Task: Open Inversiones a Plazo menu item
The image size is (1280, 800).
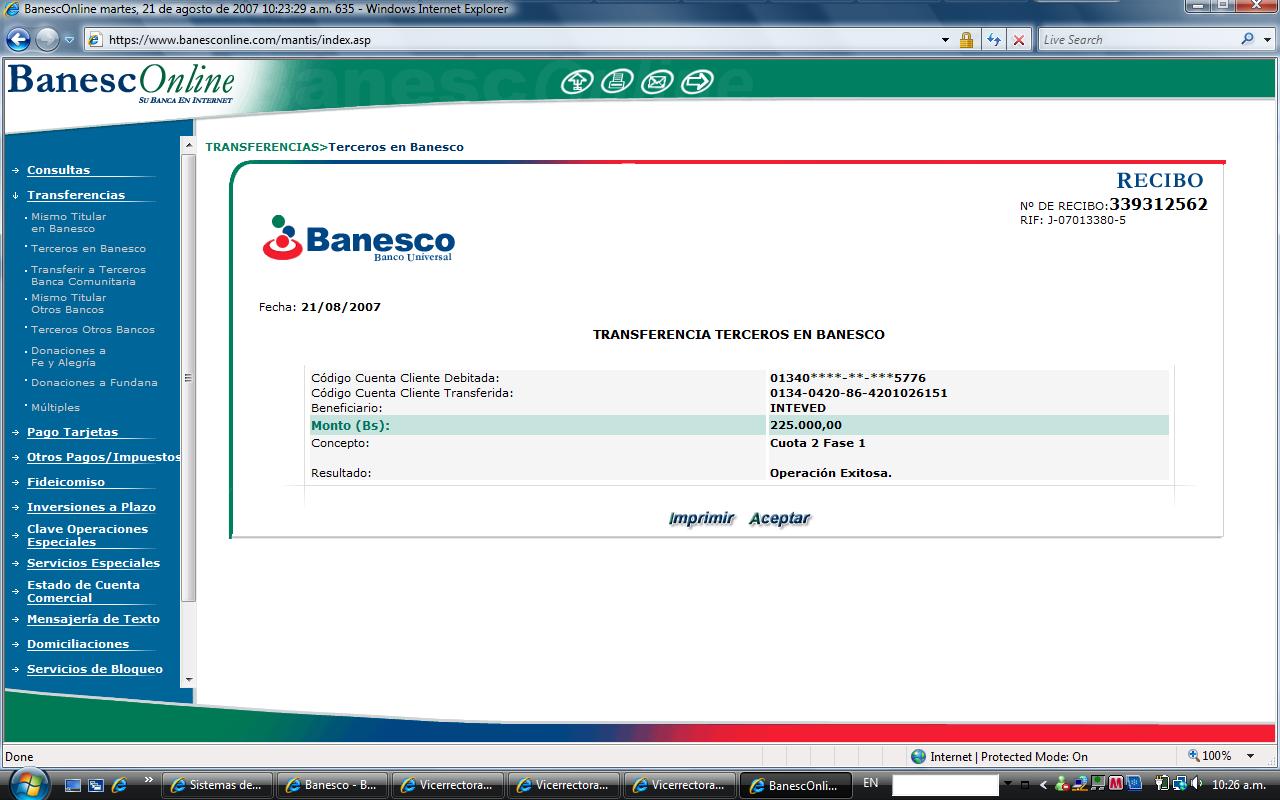Action: (91, 507)
